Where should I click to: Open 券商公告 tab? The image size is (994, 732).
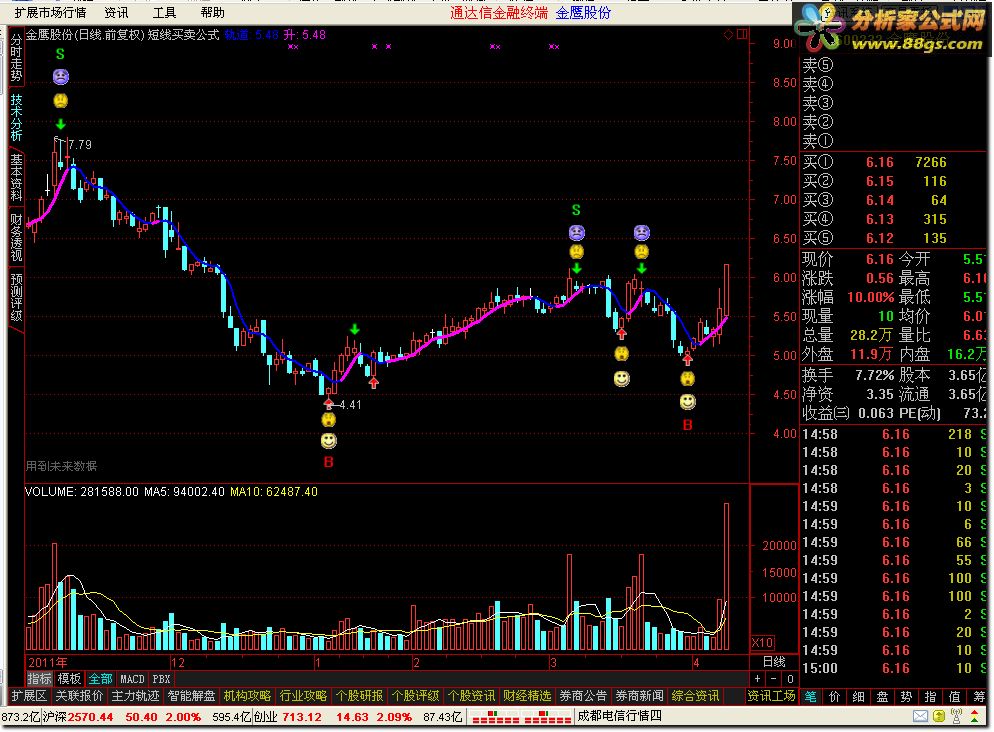pos(583,696)
